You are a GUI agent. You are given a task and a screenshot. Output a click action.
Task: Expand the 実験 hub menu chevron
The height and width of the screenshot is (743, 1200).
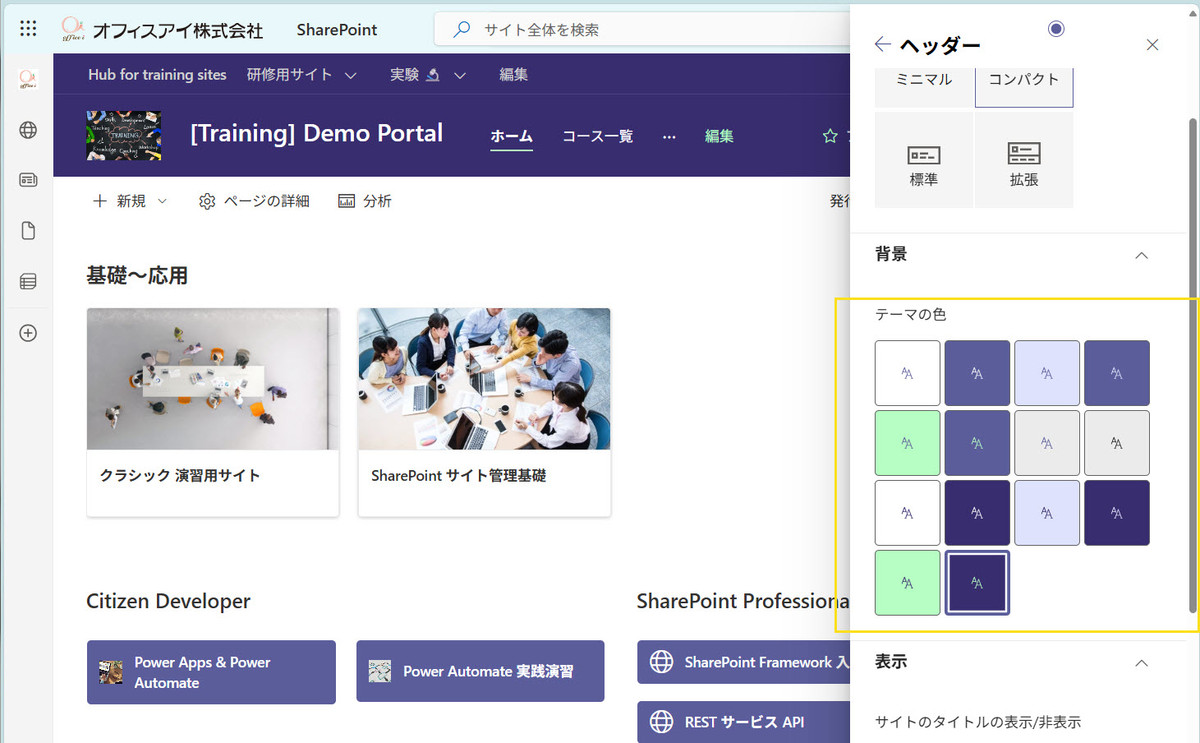[460, 75]
